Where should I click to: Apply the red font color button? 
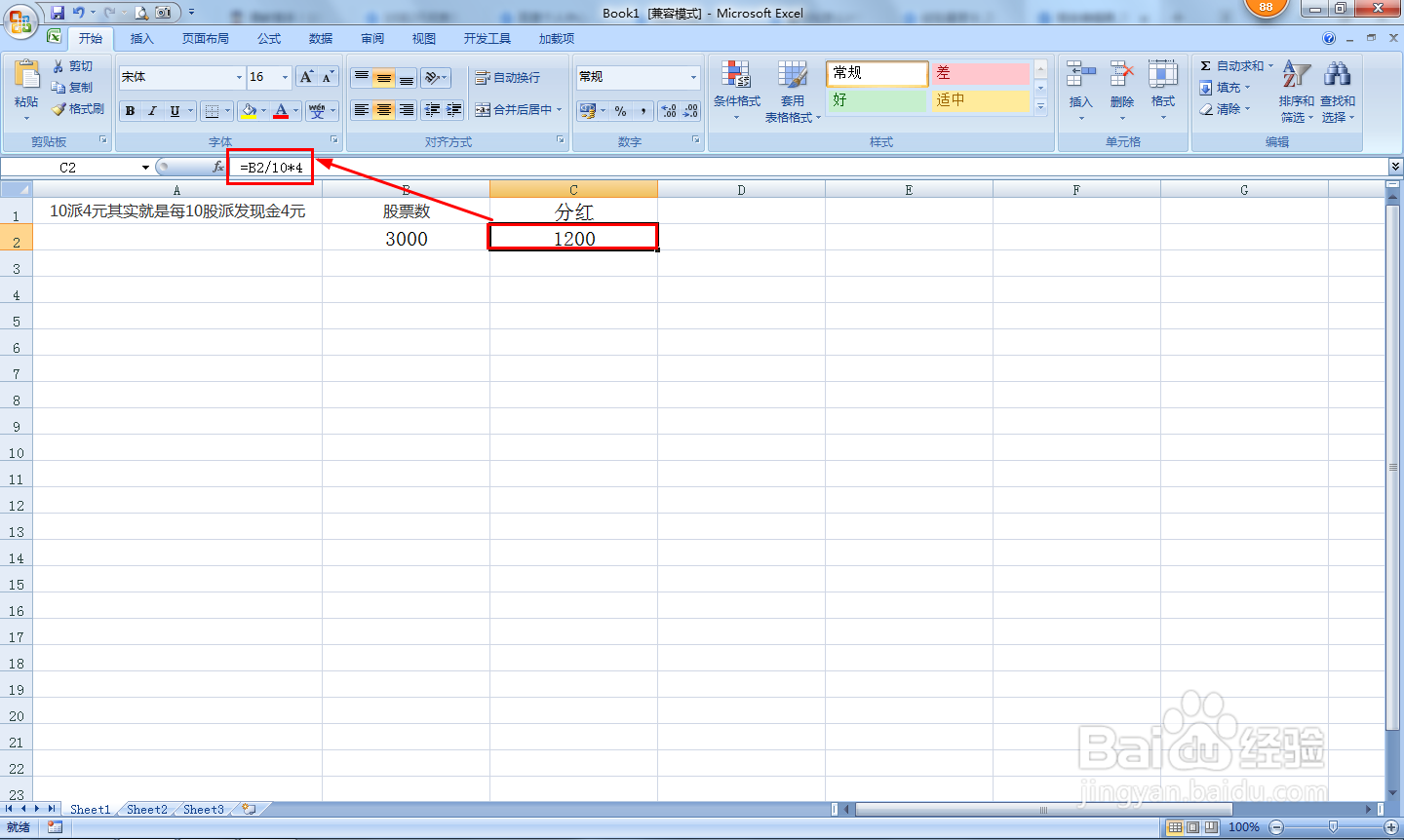[281, 111]
